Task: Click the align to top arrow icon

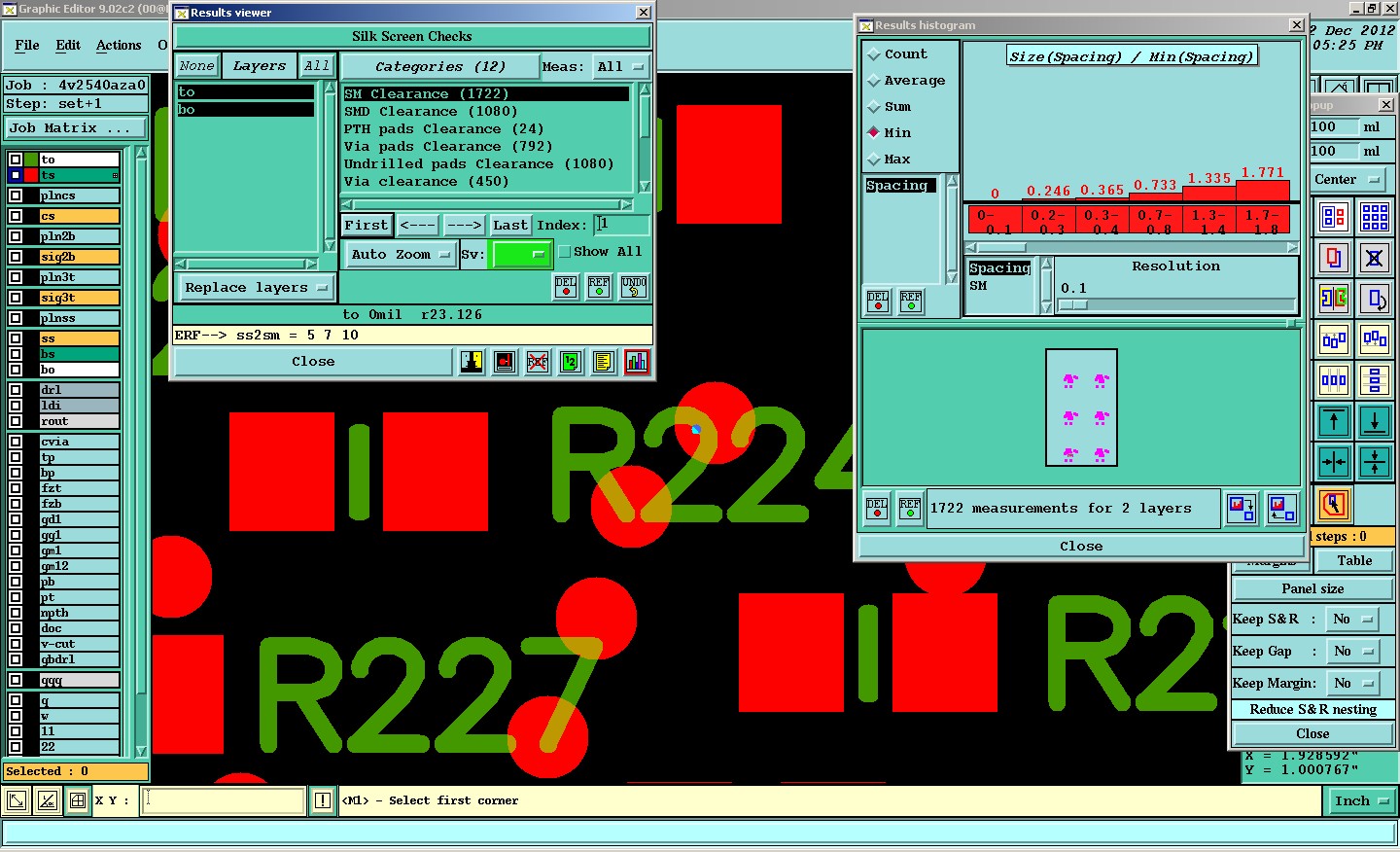Action: 1334,421
